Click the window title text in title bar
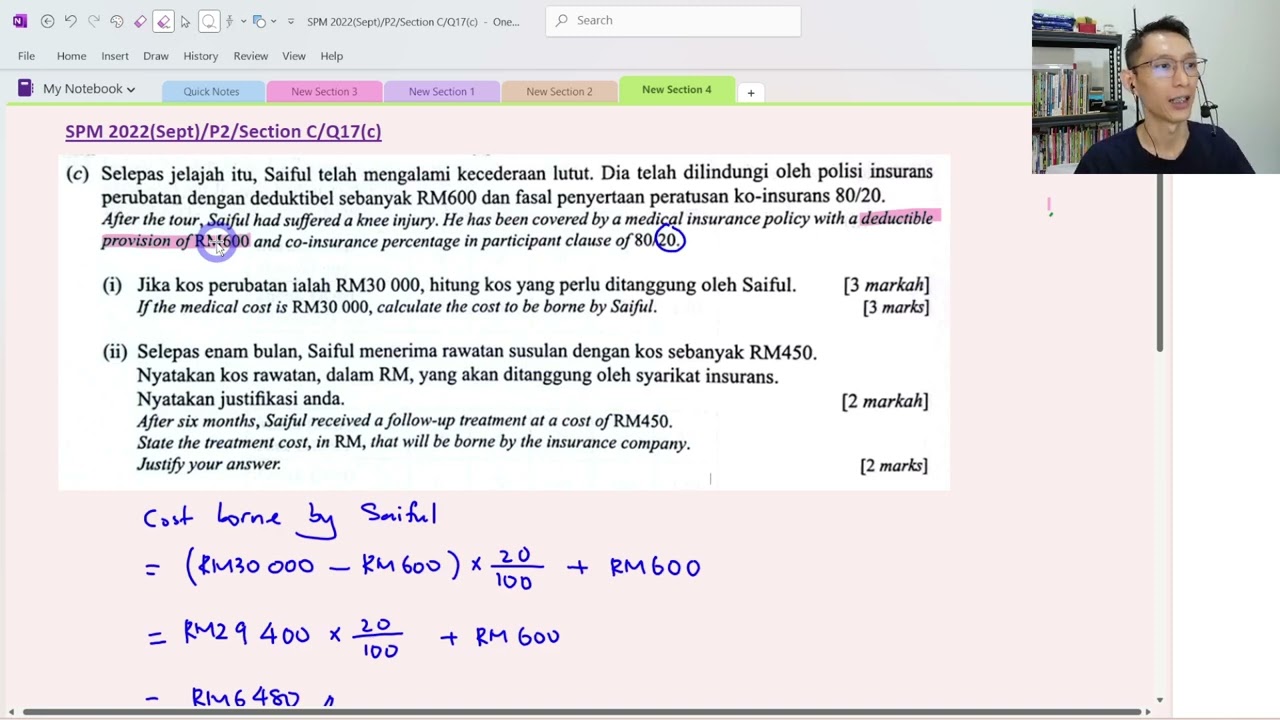The height and width of the screenshot is (720, 1280). pyautogui.click(x=413, y=21)
